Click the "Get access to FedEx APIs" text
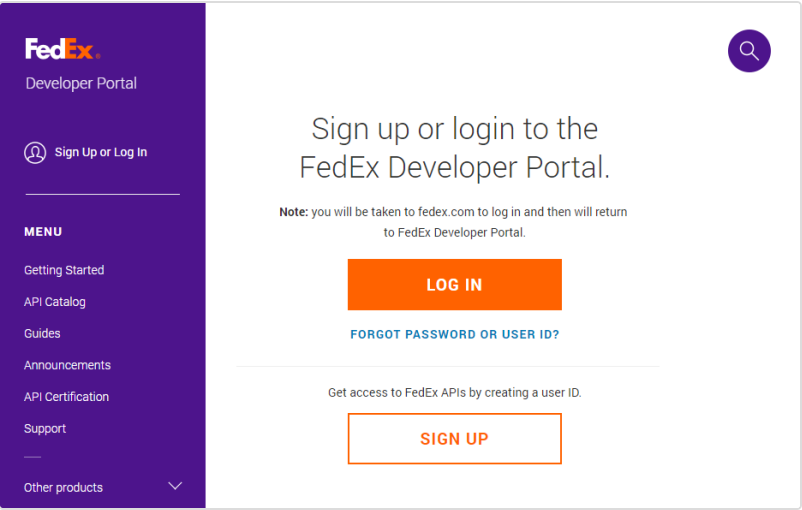 coord(454,393)
